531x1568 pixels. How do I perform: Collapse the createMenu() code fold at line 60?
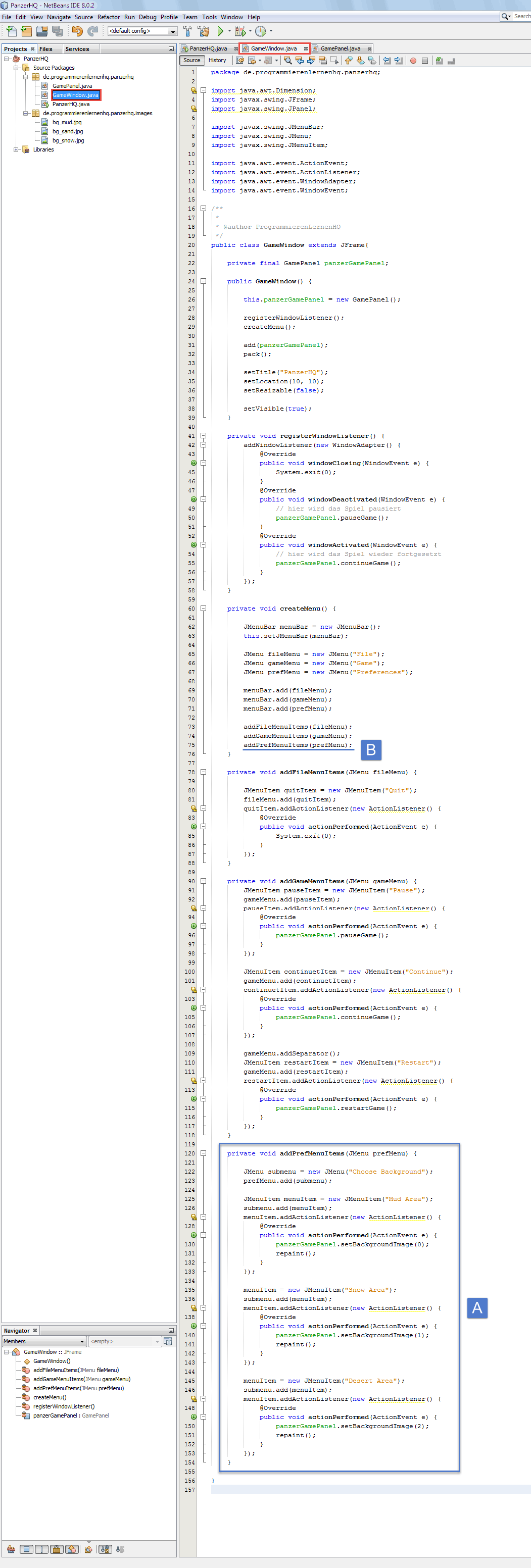point(204,608)
